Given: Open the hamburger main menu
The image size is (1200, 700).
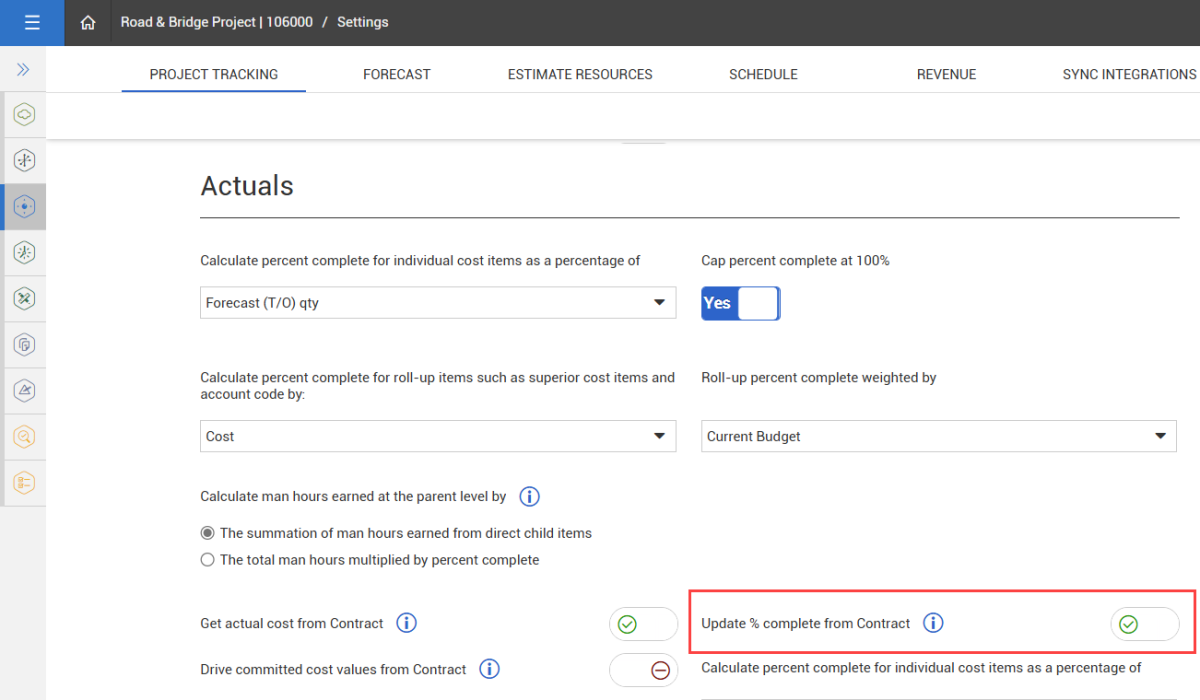Looking at the screenshot, I should pos(32,22).
